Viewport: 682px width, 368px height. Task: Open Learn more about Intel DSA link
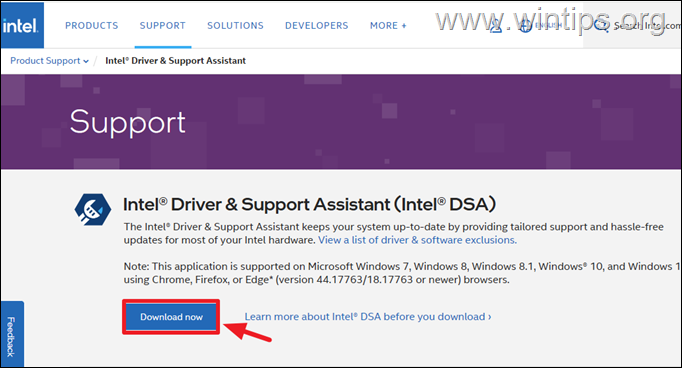point(368,317)
